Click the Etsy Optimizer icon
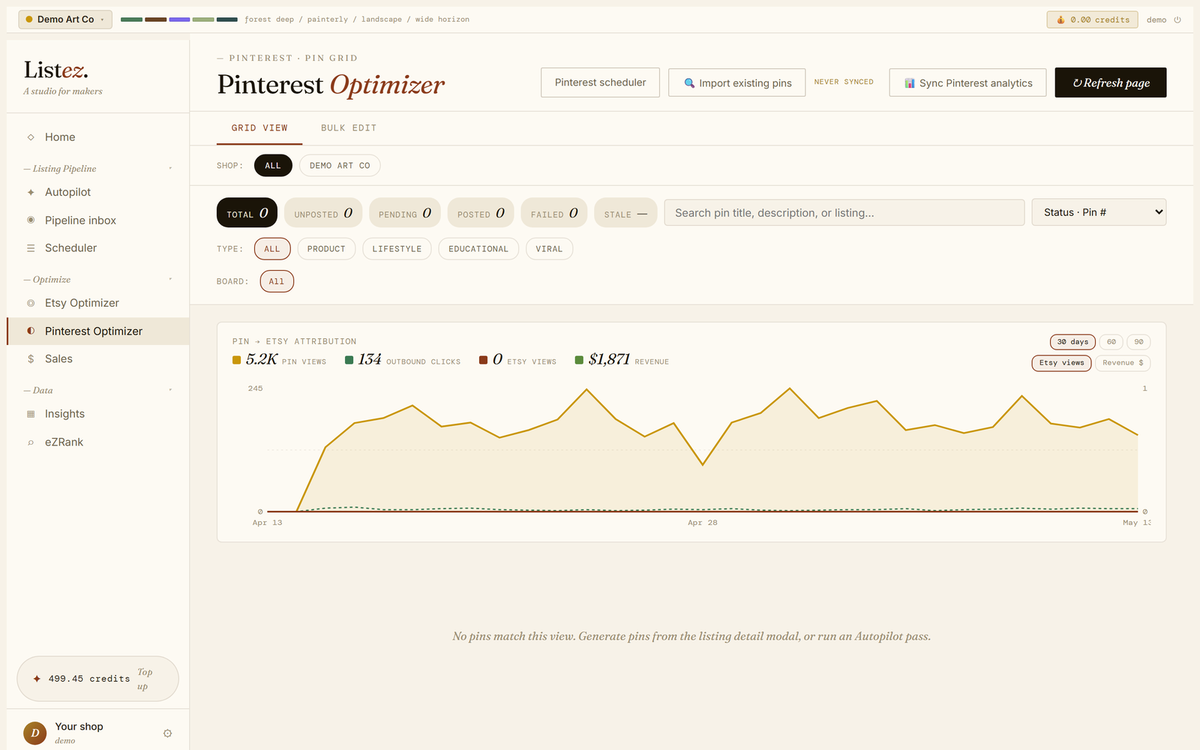1200x750 pixels. [31, 303]
